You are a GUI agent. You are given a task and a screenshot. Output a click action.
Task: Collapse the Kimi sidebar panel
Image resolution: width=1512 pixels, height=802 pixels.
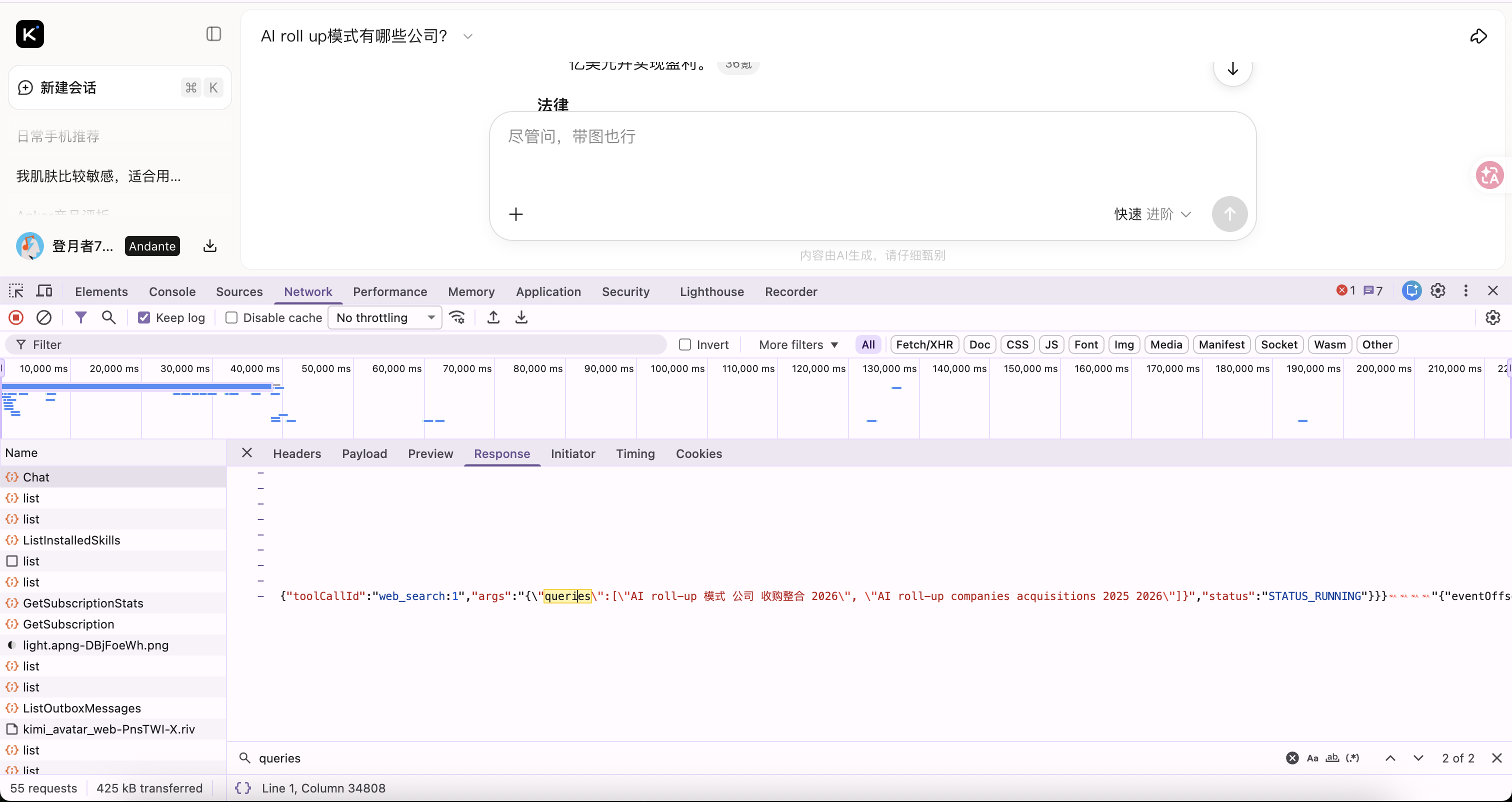[x=213, y=34]
